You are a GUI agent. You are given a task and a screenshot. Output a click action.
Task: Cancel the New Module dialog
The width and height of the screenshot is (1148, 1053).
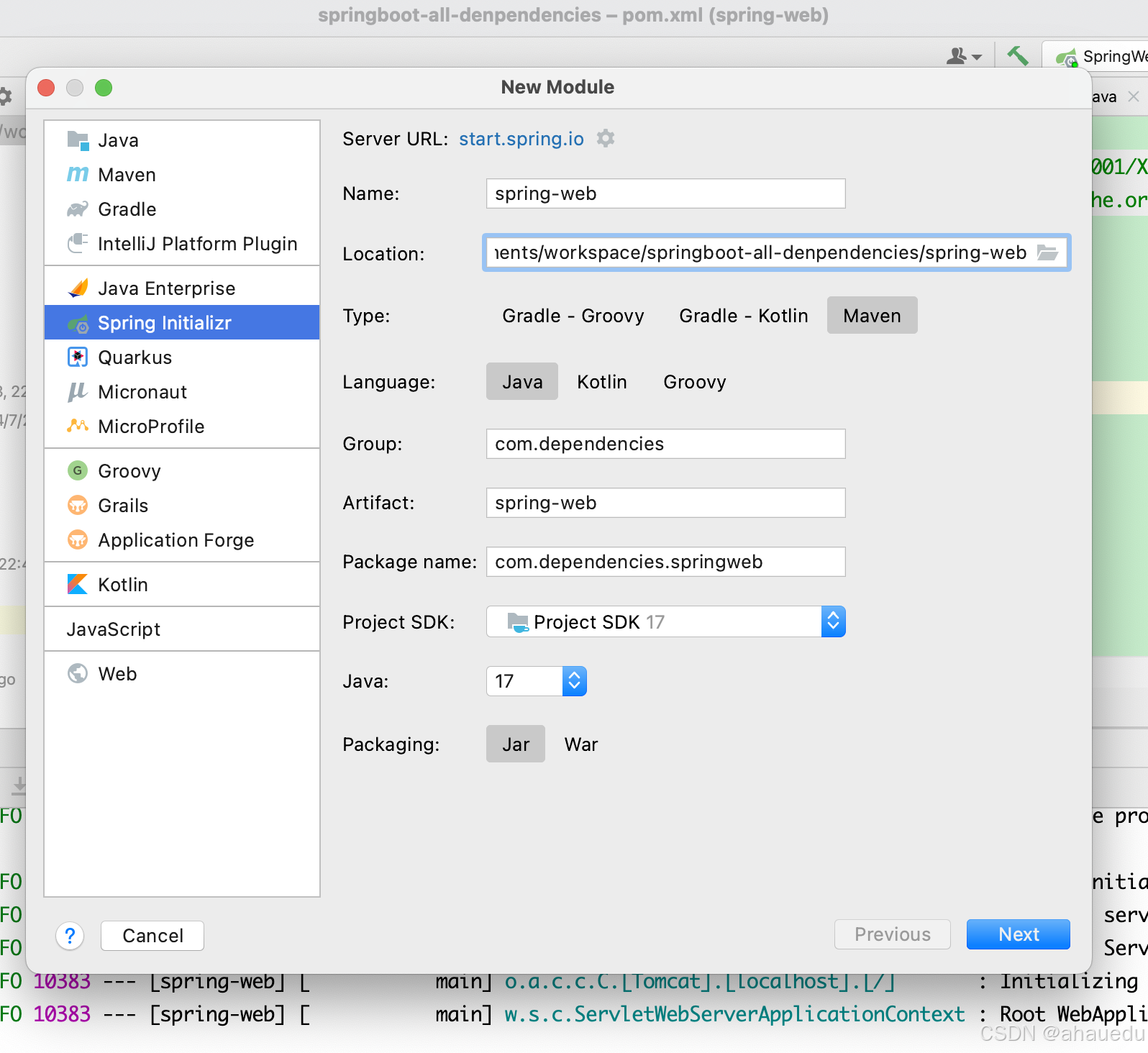coord(152,936)
